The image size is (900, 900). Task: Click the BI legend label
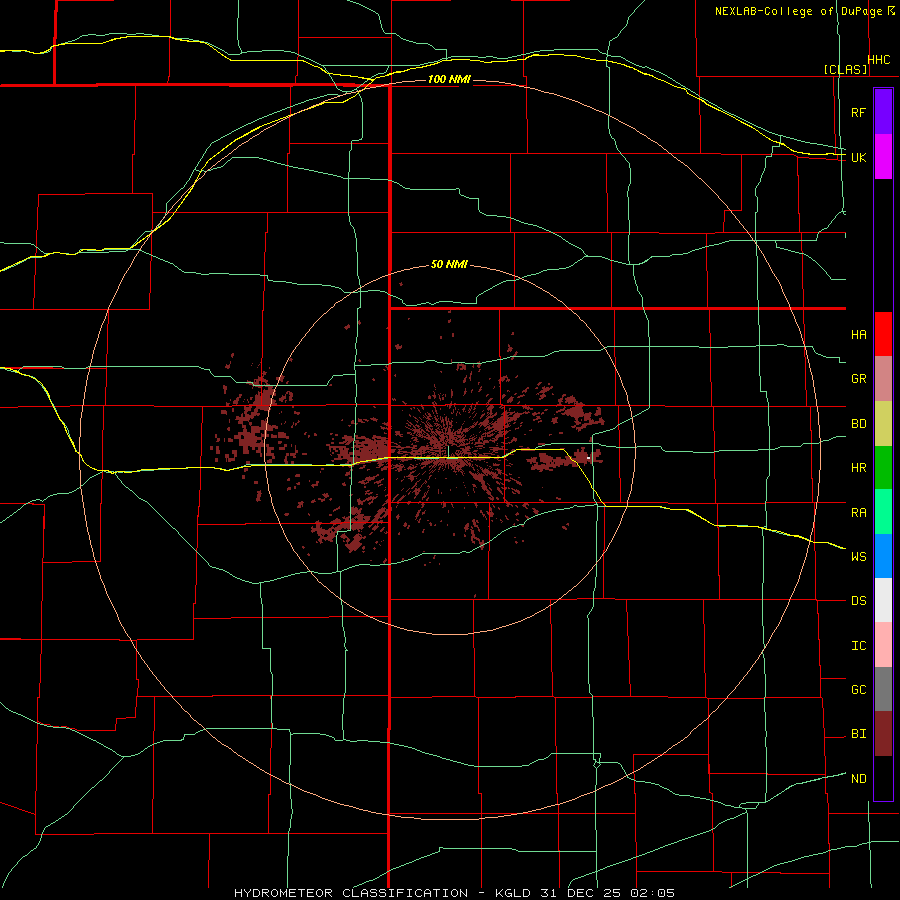[x=858, y=734]
